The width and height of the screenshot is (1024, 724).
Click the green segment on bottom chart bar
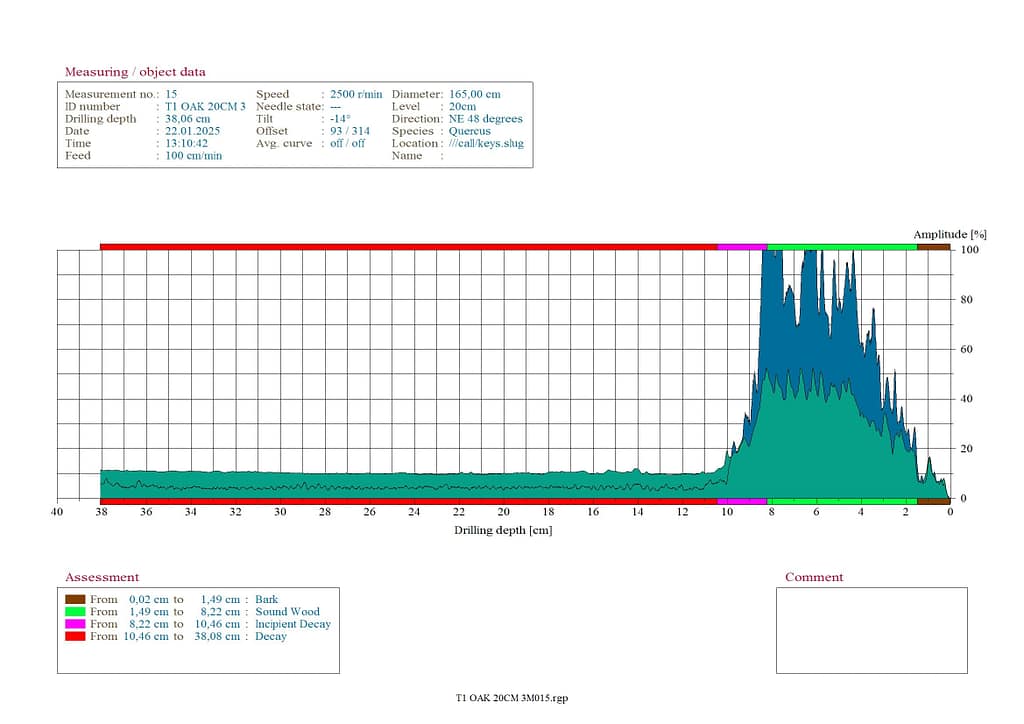pos(842,500)
